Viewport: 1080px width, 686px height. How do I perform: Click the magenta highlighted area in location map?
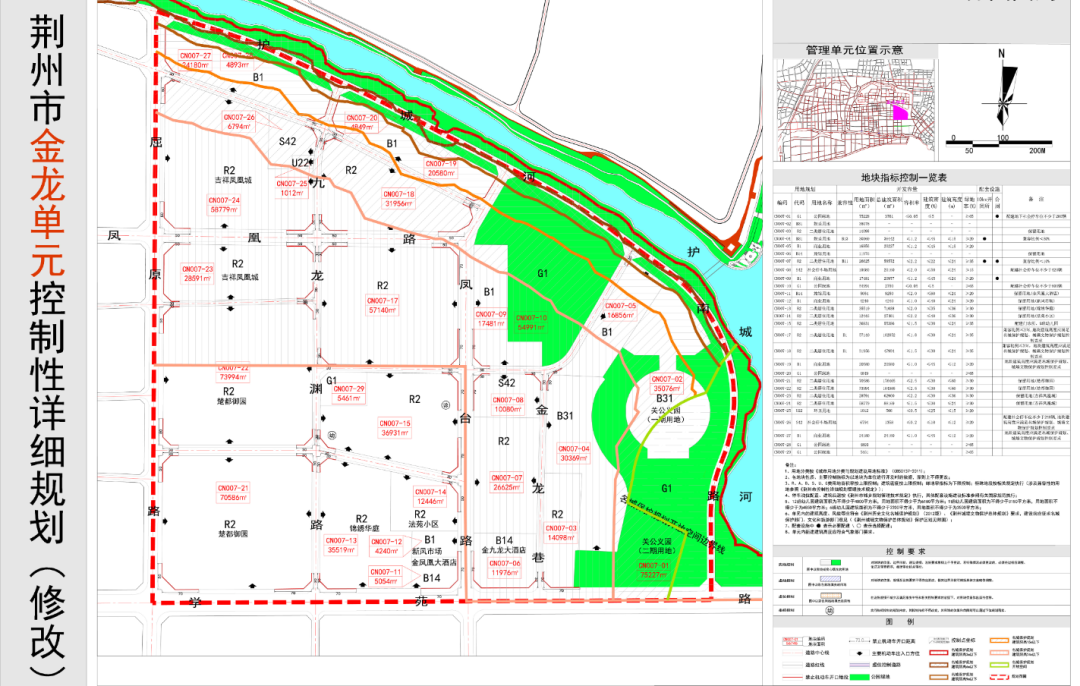900,112
